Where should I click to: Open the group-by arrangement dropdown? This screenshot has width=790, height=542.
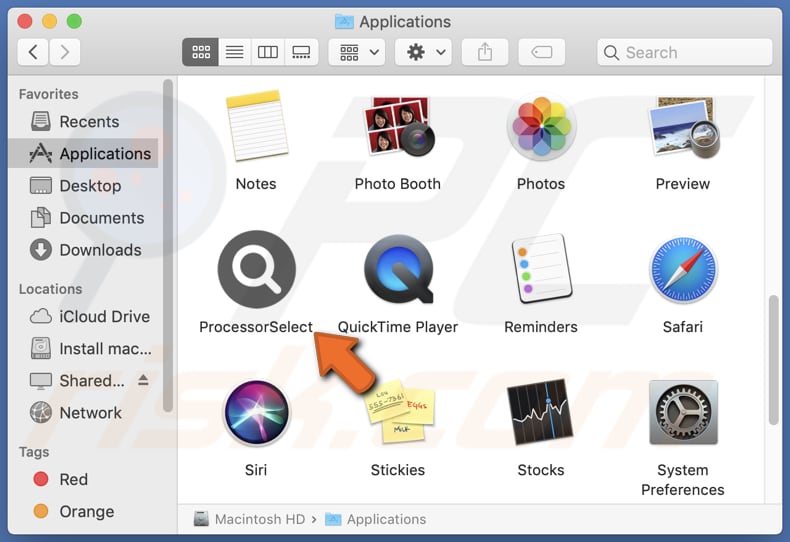[357, 52]
